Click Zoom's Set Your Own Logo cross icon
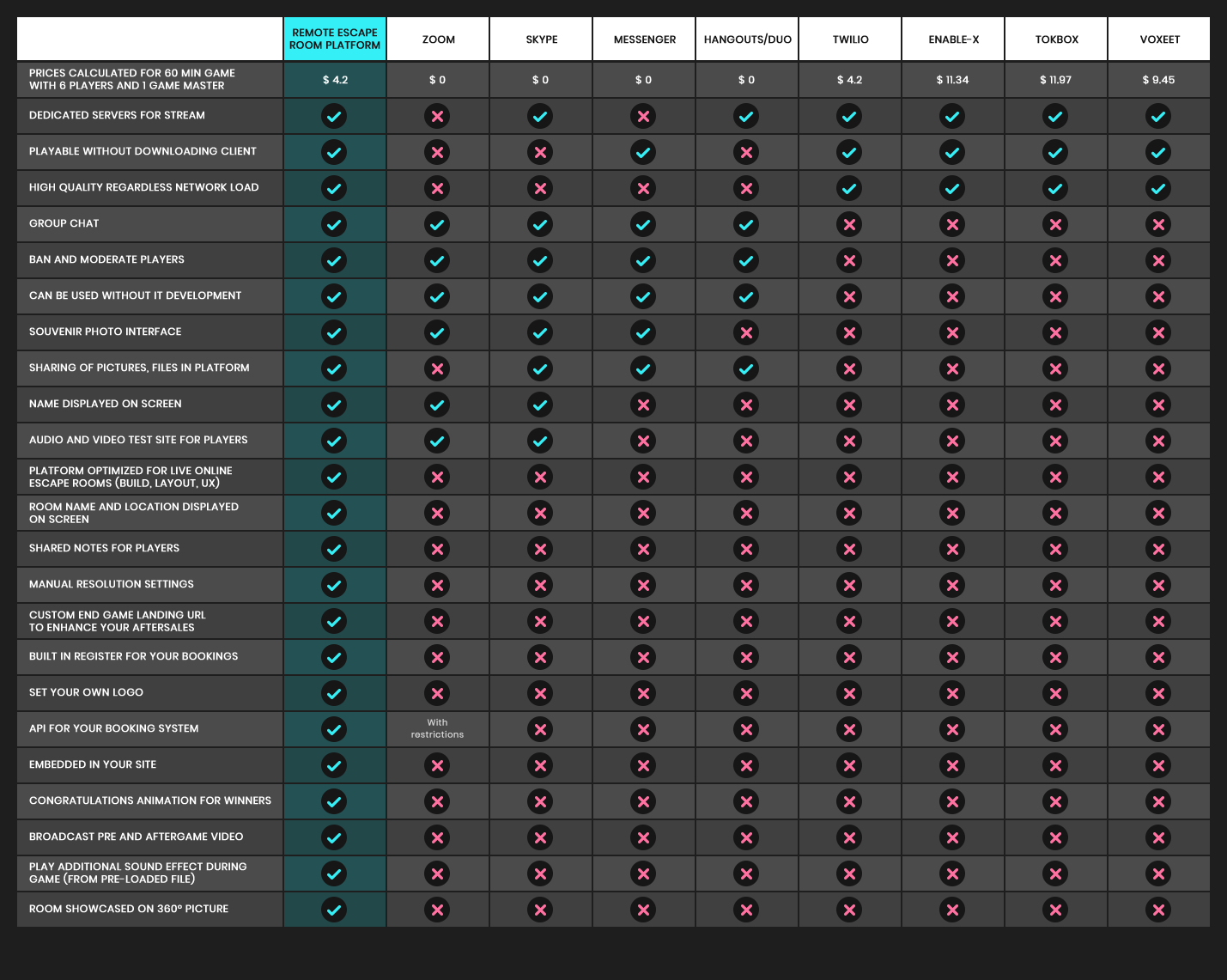Viewport: 1227px width, 980px height. point(437,693)
